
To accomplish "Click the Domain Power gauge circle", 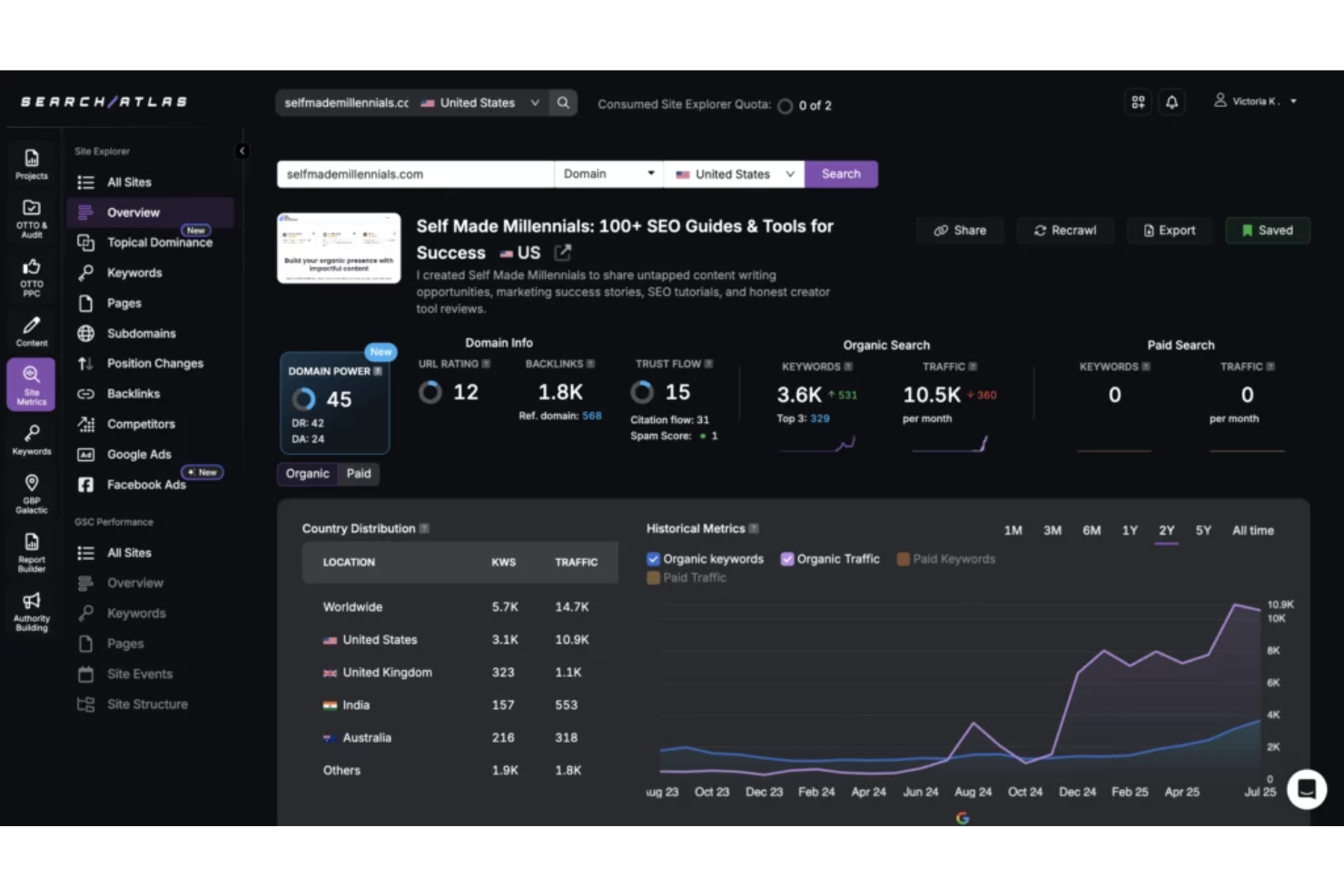I will coord(303,399).
